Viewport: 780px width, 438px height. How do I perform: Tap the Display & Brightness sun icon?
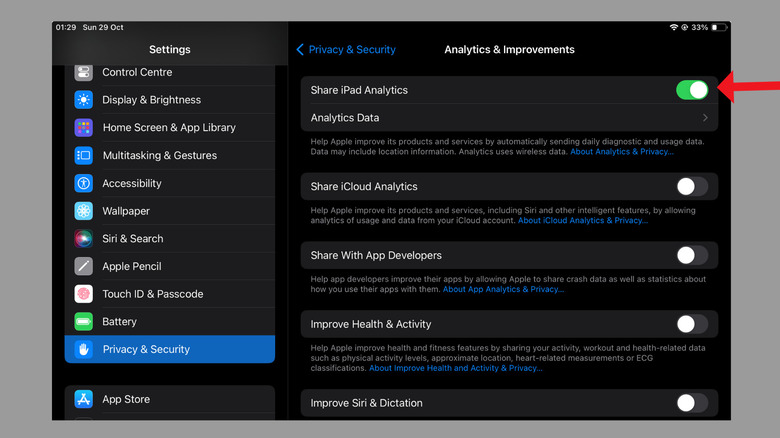tap(84, 100)
